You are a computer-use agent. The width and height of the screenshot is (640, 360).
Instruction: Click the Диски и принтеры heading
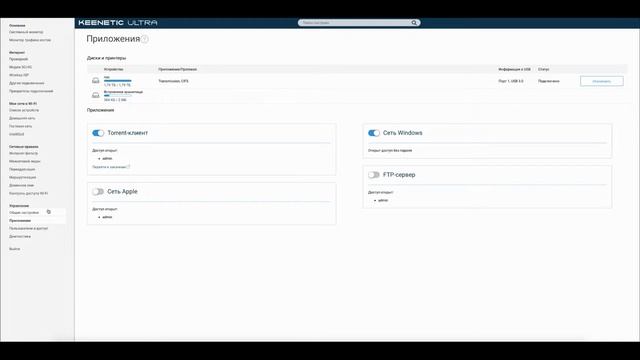tap(106, 58)
